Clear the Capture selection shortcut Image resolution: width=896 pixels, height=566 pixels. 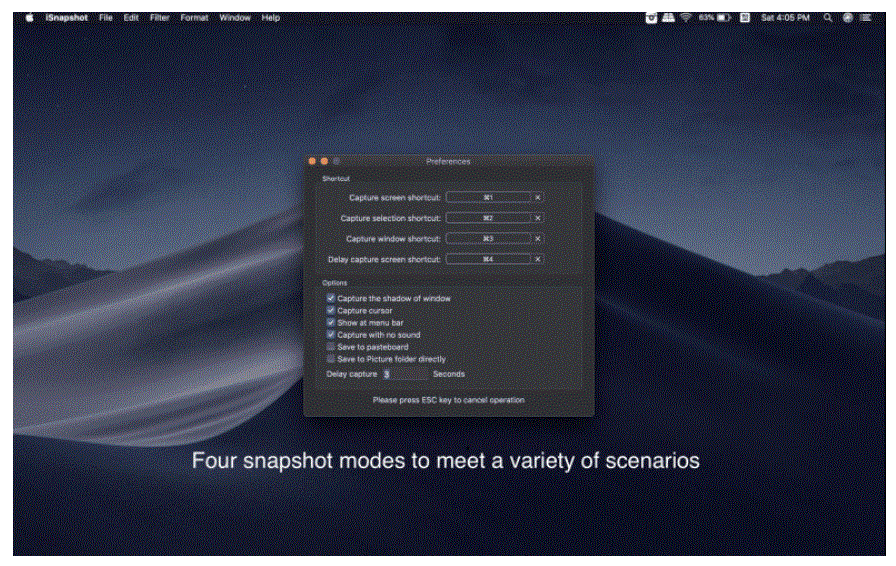(x=538, y=218)
